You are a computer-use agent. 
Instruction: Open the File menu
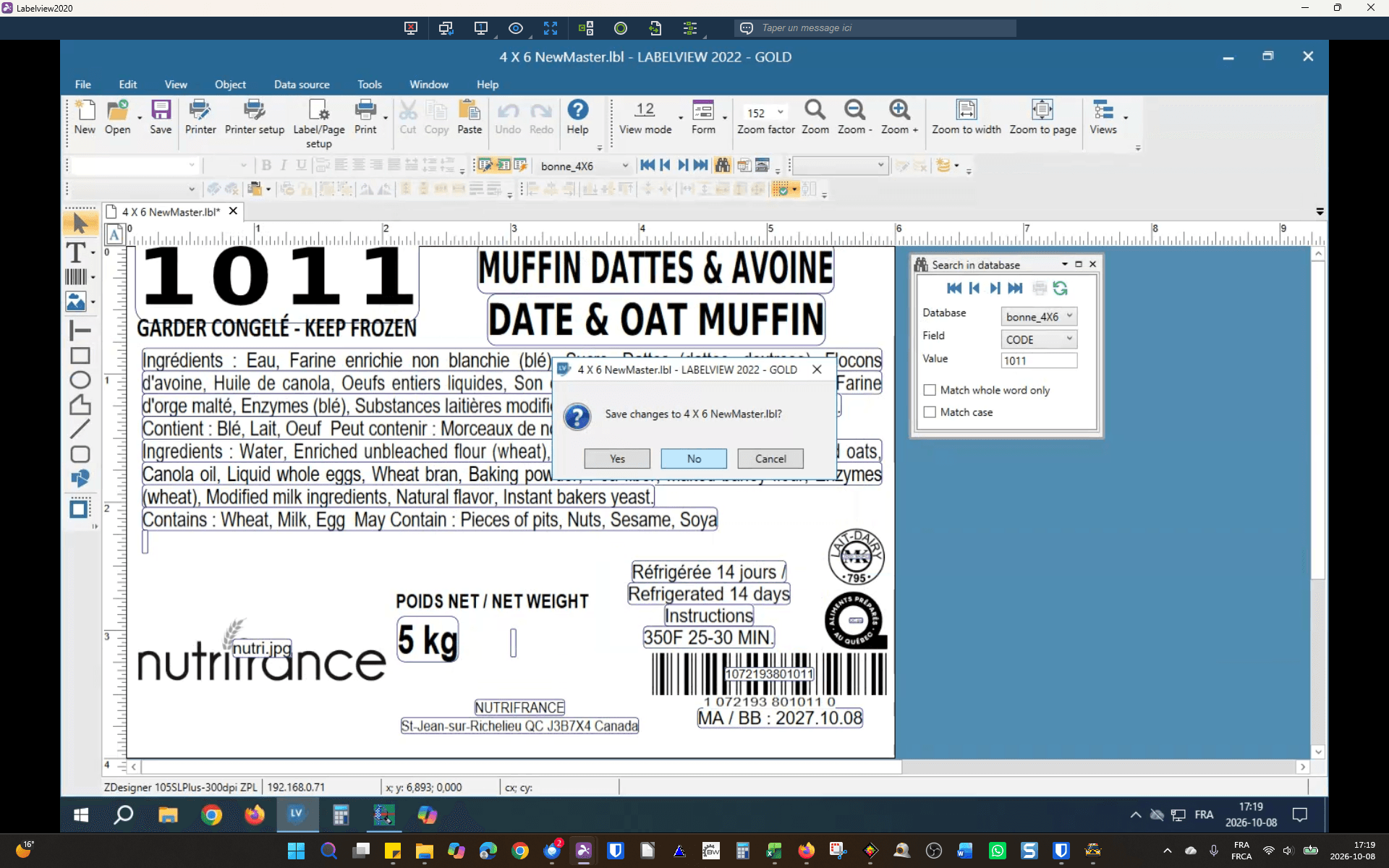click(82, 85)
